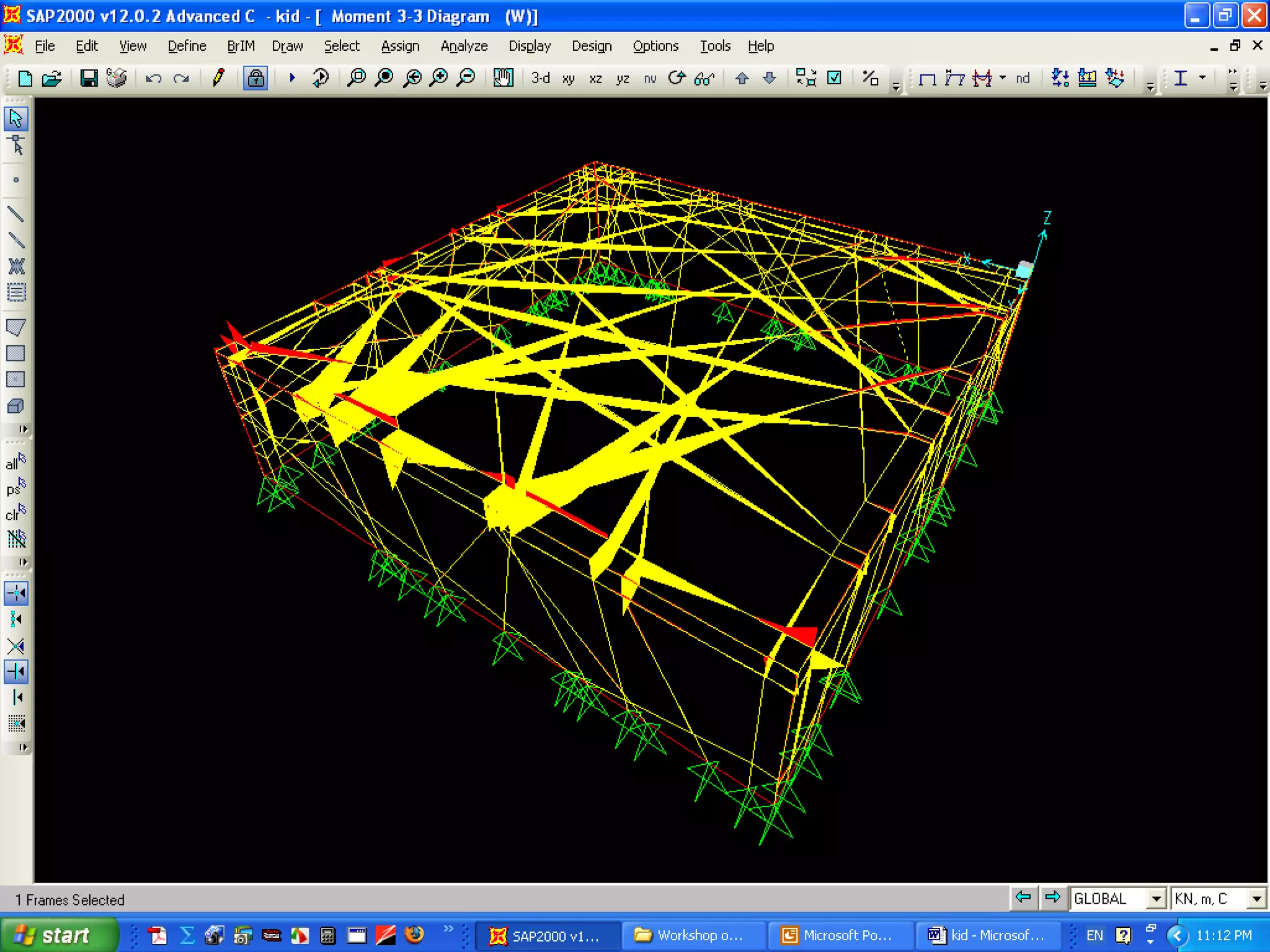
Task: Click the Save model floppy icon
Action: tap(89, 78)
